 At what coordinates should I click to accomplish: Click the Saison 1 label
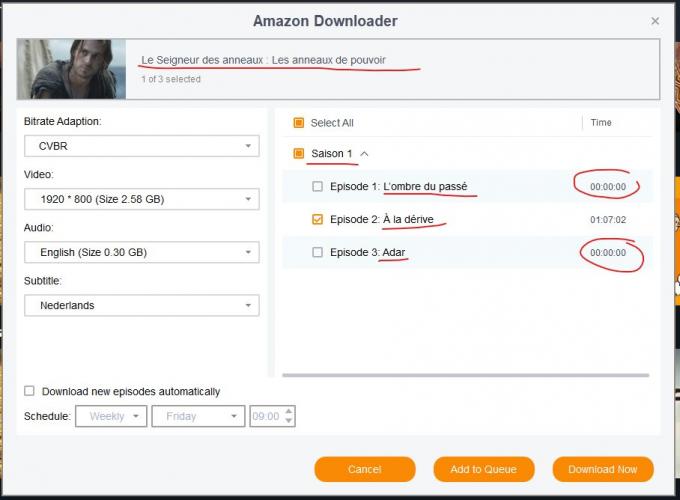[332, 154]
